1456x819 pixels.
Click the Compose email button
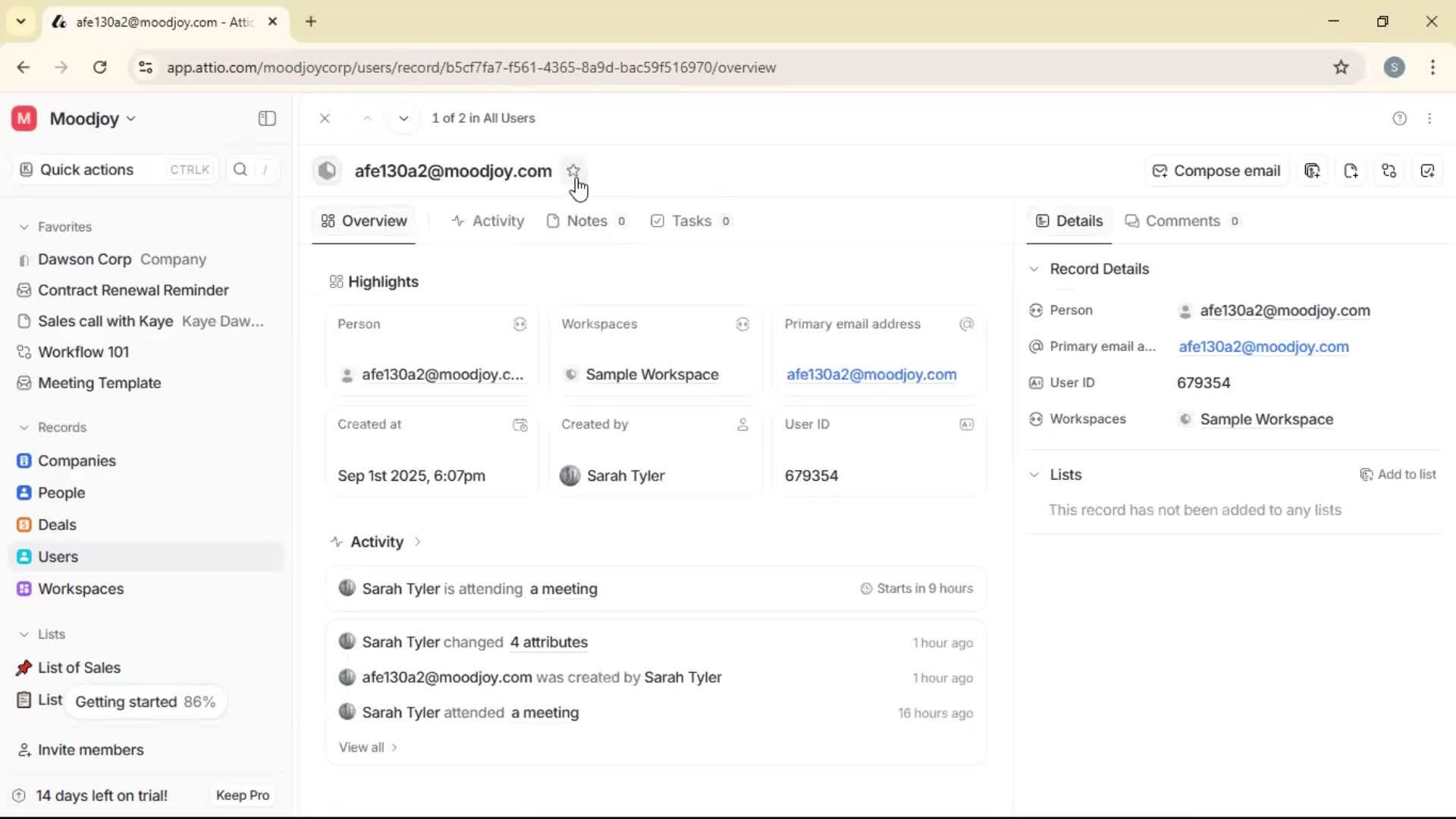[1216, 171]
